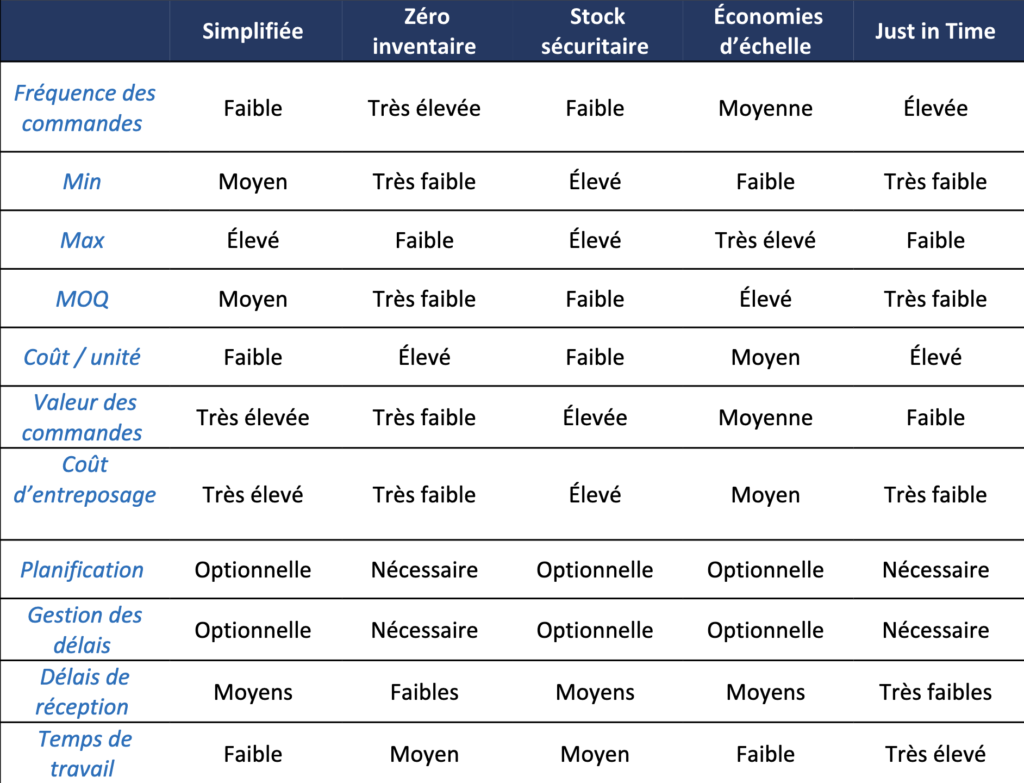Viewport: 1024px width, 783px height.
Task: Select the Valeur des commandes row label
Action: click(83, 417)
